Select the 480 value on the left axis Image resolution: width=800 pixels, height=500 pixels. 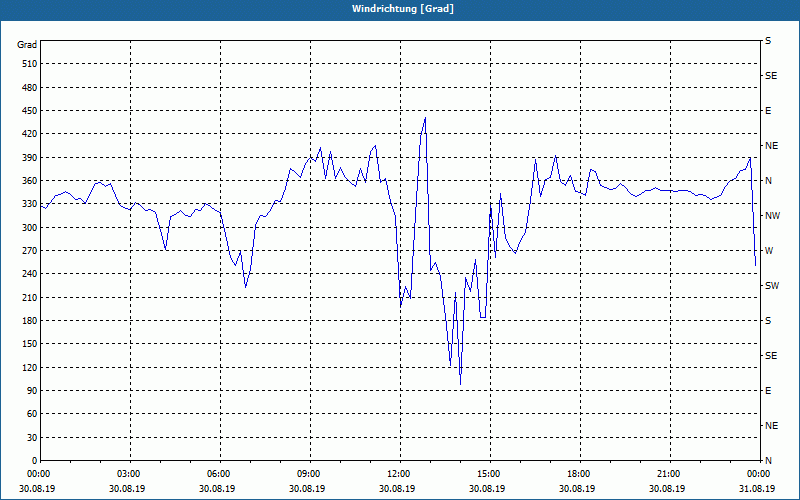click(x=29, y=88)
